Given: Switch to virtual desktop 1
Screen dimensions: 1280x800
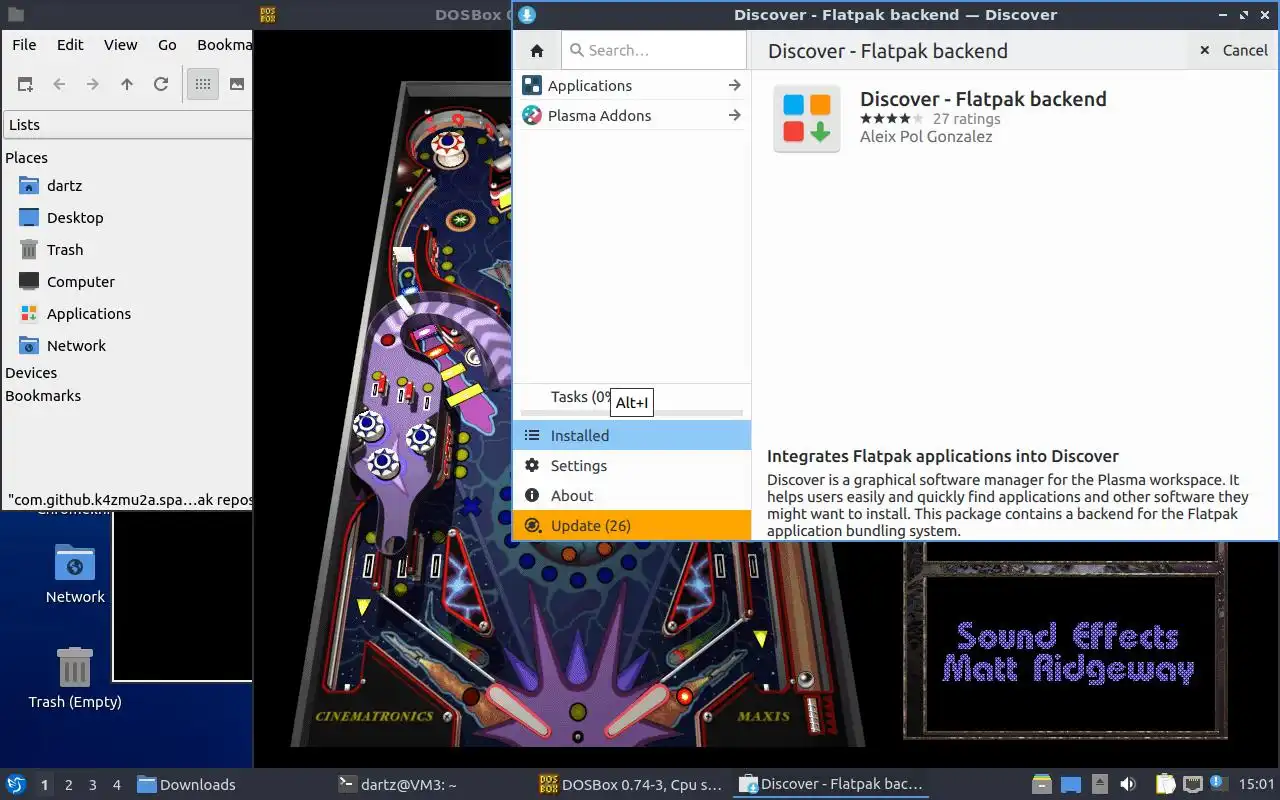Looking at the screenshot, I should [x=45, y=785].
